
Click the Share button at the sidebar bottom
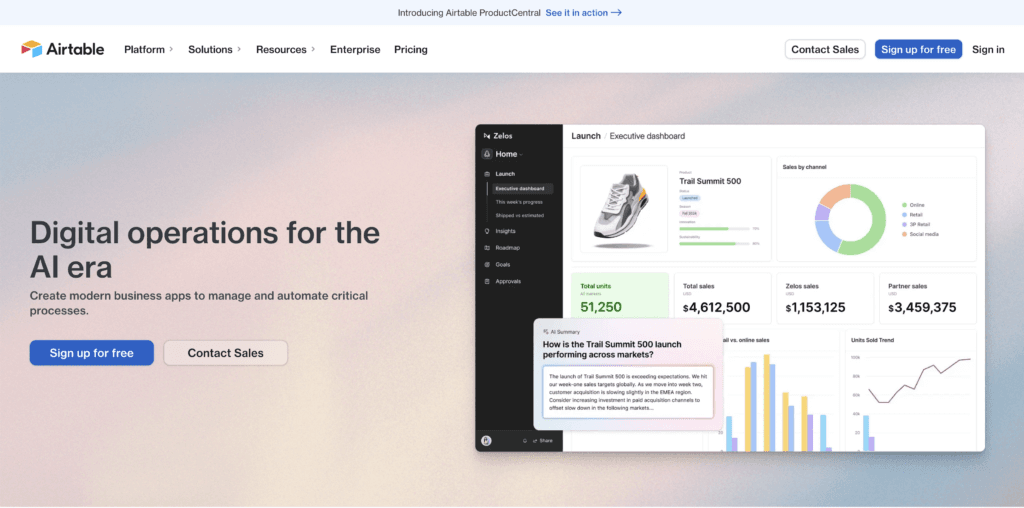[x=543, y=441]
